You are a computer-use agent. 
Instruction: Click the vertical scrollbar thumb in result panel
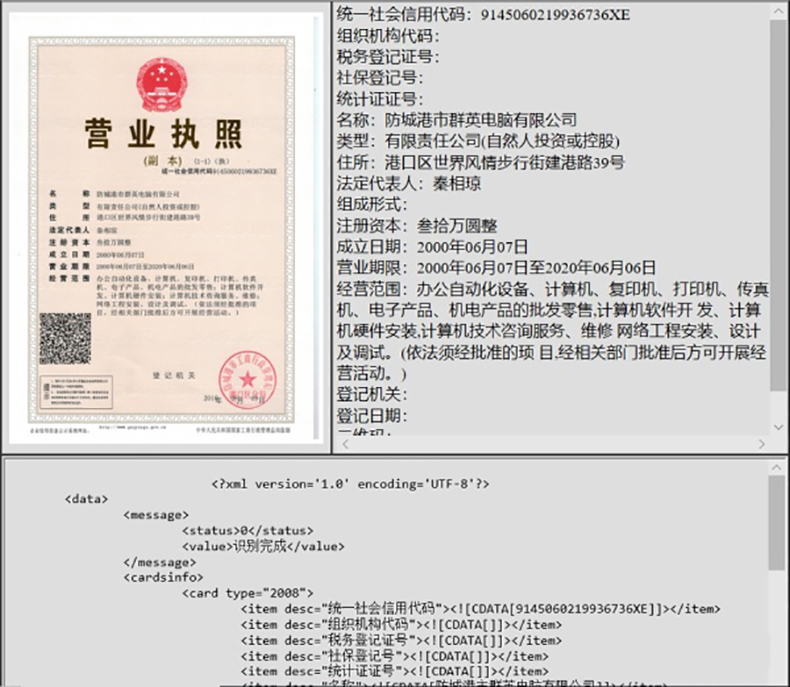778,200
